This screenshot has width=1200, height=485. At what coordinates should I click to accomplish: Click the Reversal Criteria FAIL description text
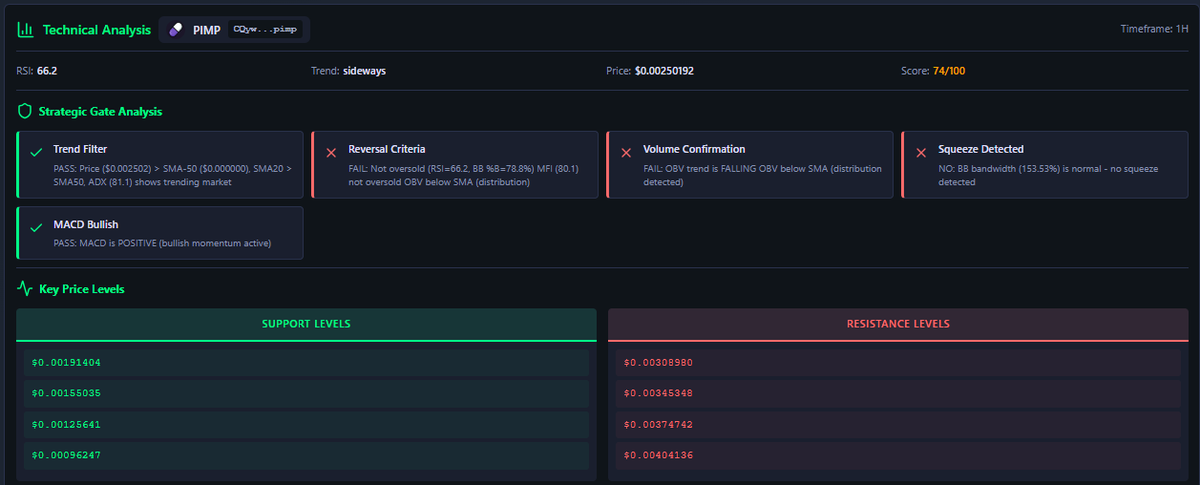pyautogui.click(x=464, y=175)
